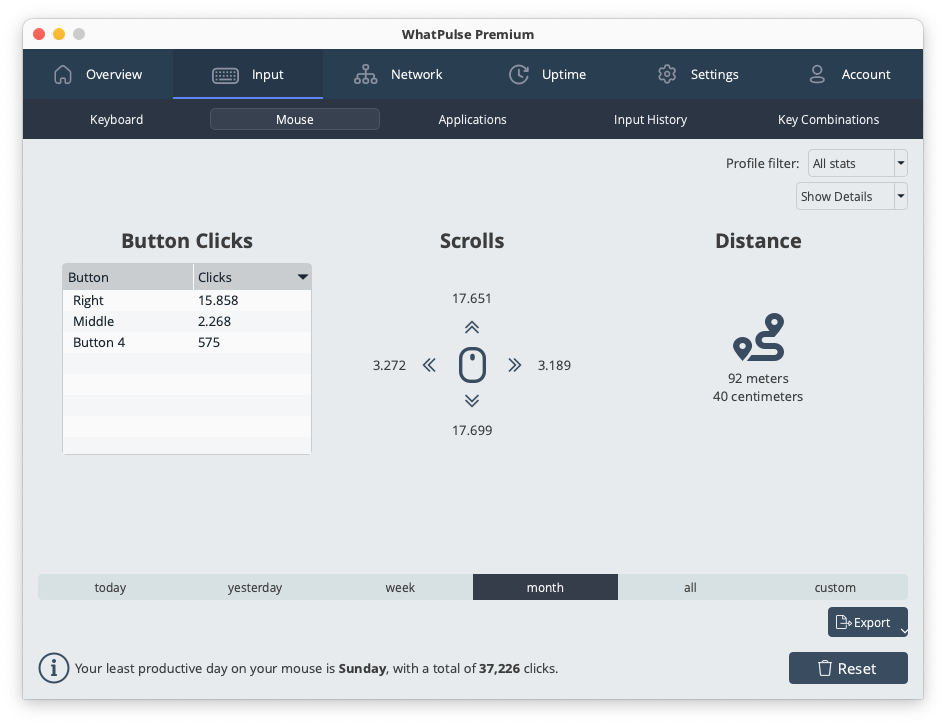Open the Profile filter dropdown
Image resolution: width=946 pixels, height=726 pixels.
[x=899, y=163]
